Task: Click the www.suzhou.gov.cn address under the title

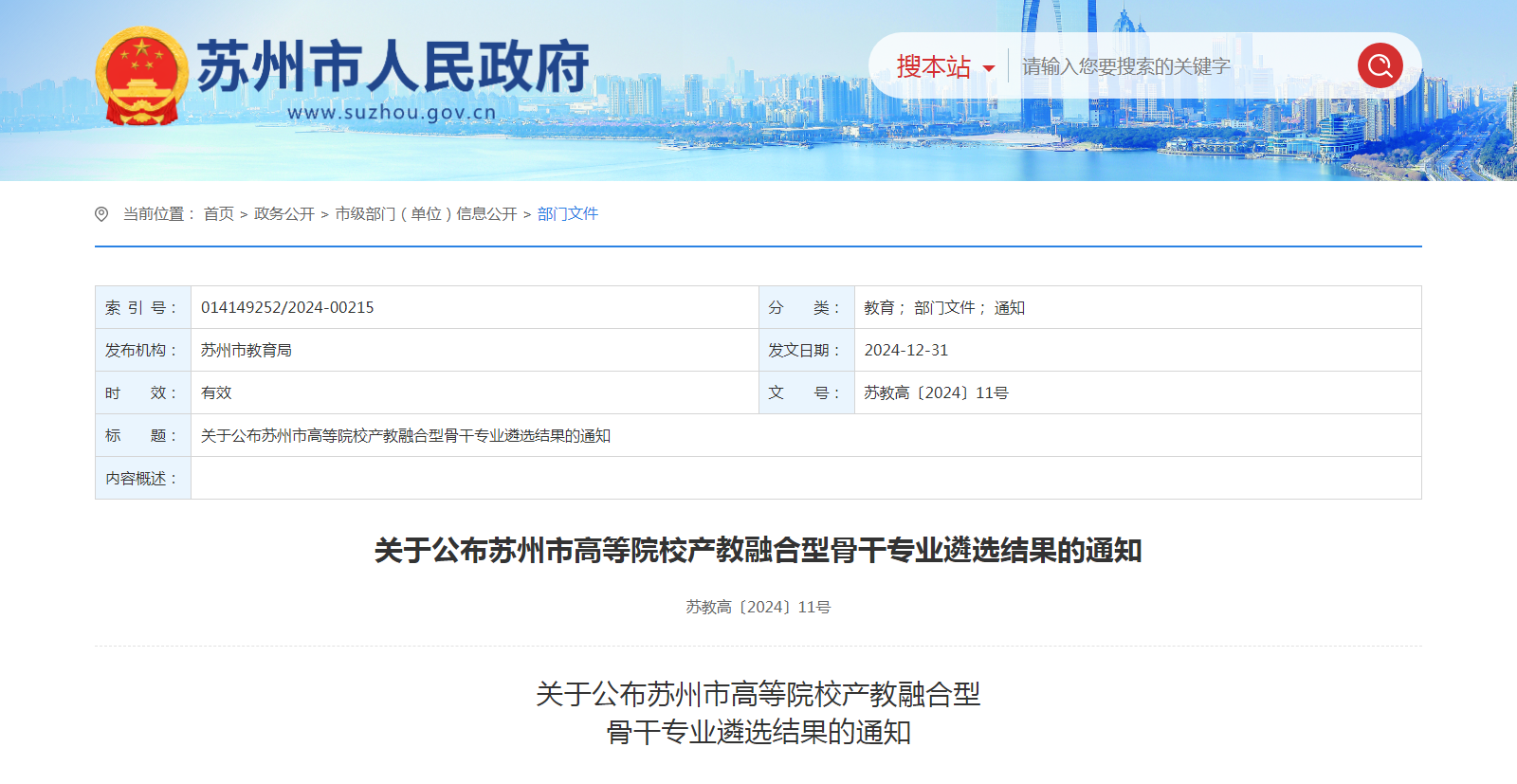Action: tap(391, 113)
